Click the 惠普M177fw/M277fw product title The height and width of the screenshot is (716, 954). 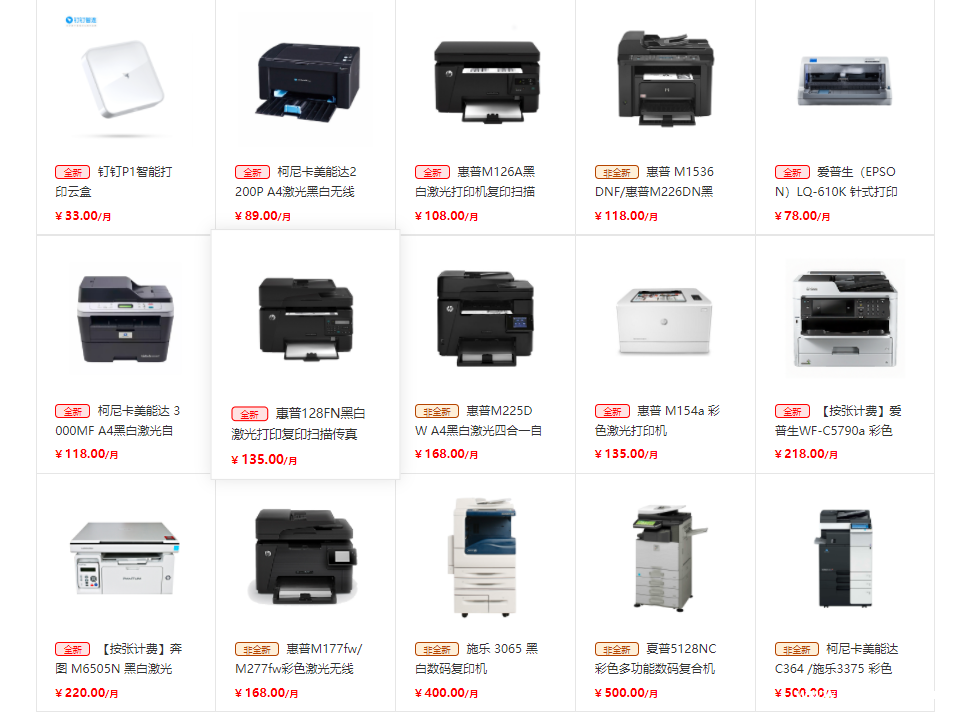point(298,658)
